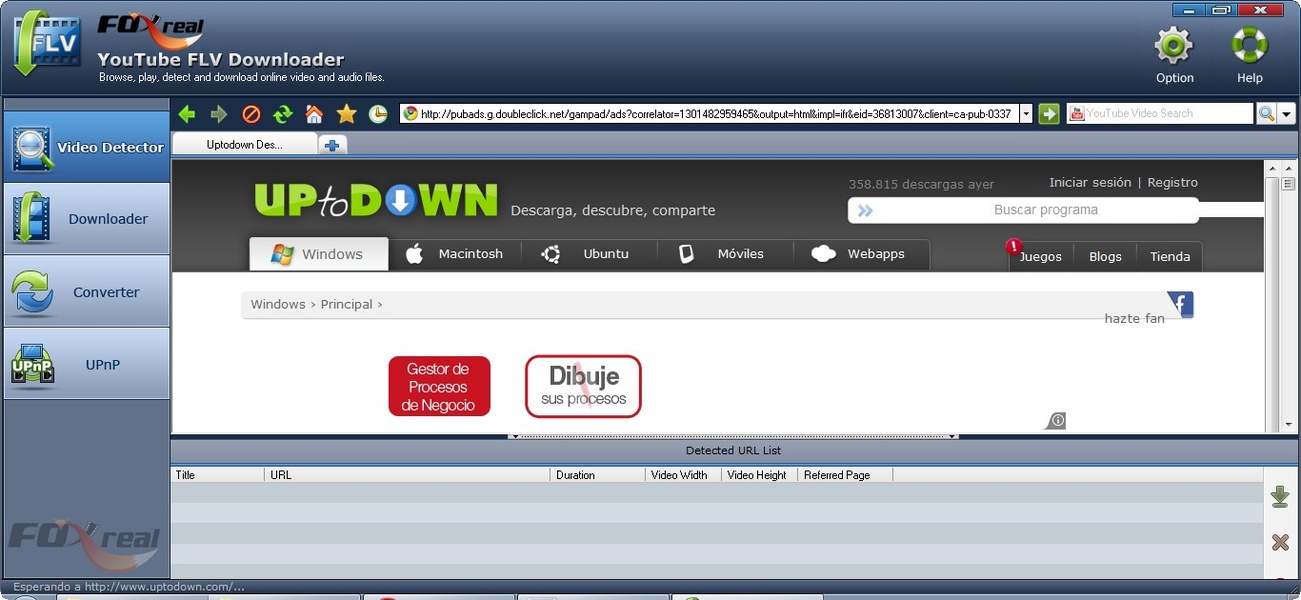
Task: Click the ad info icon below banner
Action: 1057,421
